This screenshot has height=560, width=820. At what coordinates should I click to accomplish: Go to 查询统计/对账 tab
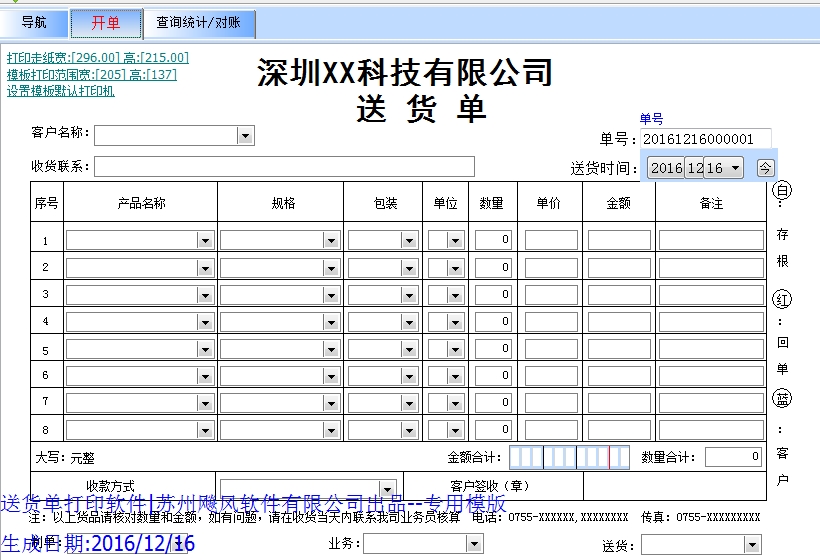pyautogui.click(x=199, y=23)
